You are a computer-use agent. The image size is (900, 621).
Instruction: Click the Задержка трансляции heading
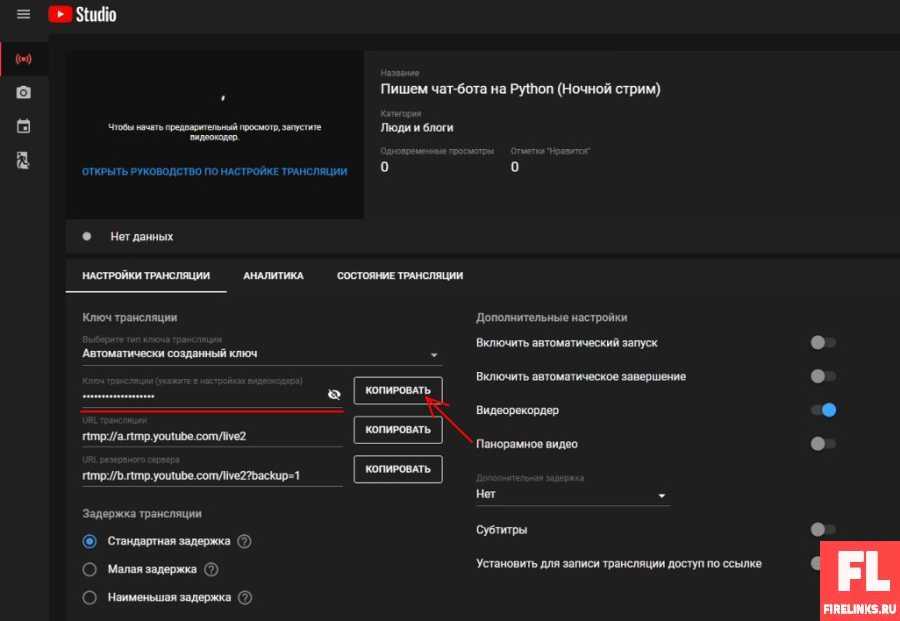142,514
